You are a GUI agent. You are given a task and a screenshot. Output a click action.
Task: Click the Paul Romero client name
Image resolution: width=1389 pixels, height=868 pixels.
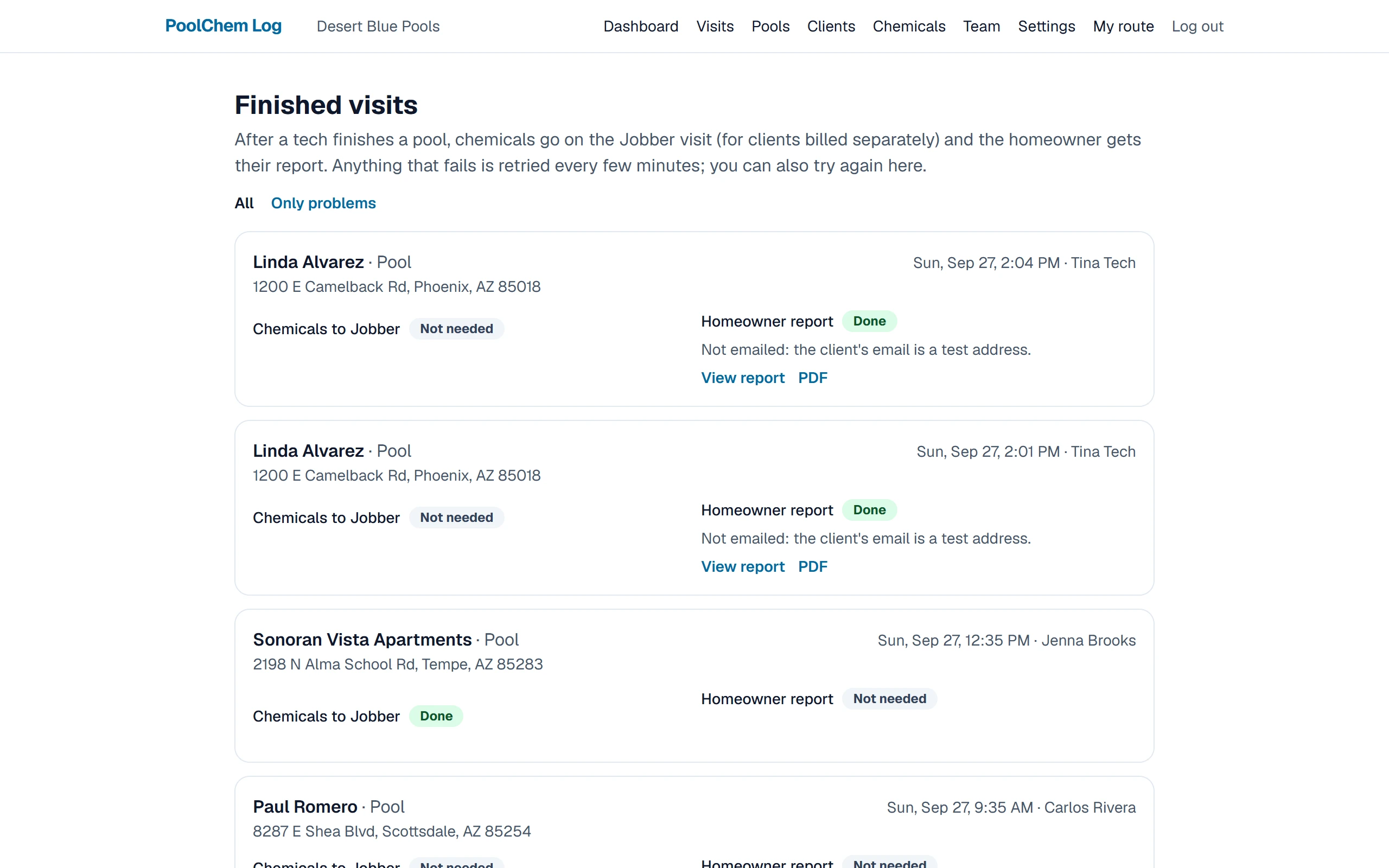click(x=305, y=807)
